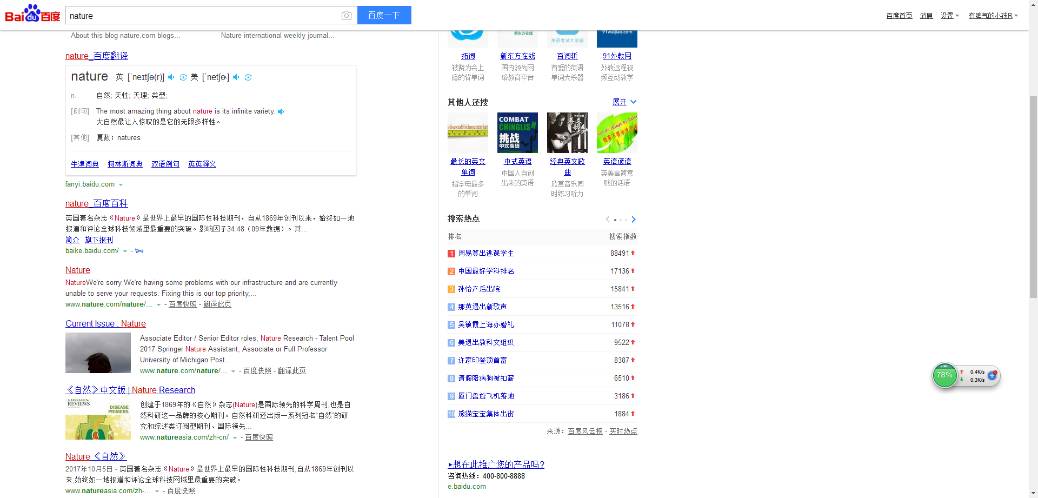Play American pronunciation speaker icon
The height and width of the screenshot is (498, 1038).
[236, 77]
